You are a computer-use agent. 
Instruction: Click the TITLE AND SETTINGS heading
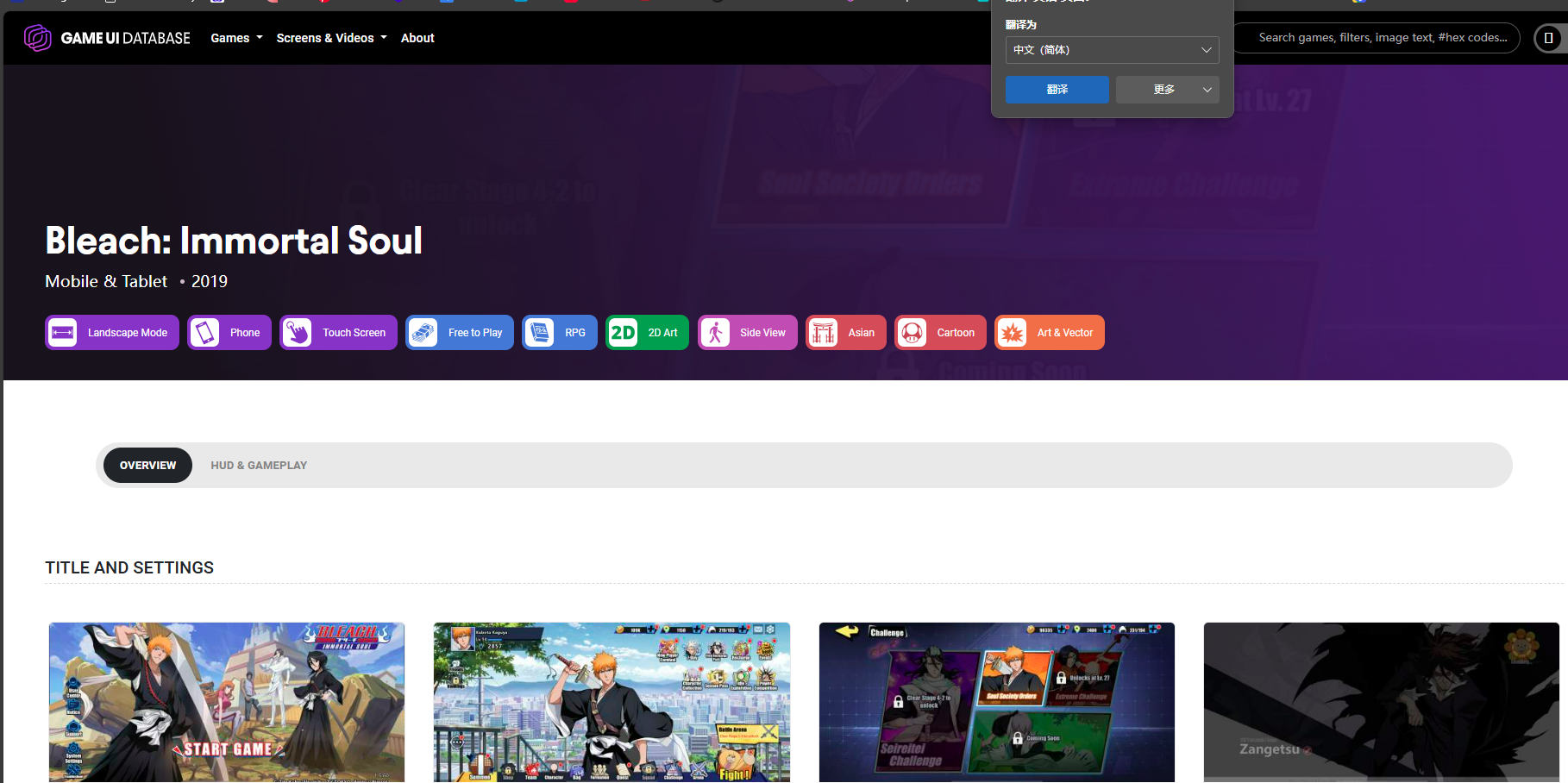pyautogui.click(x=129, y=567)
